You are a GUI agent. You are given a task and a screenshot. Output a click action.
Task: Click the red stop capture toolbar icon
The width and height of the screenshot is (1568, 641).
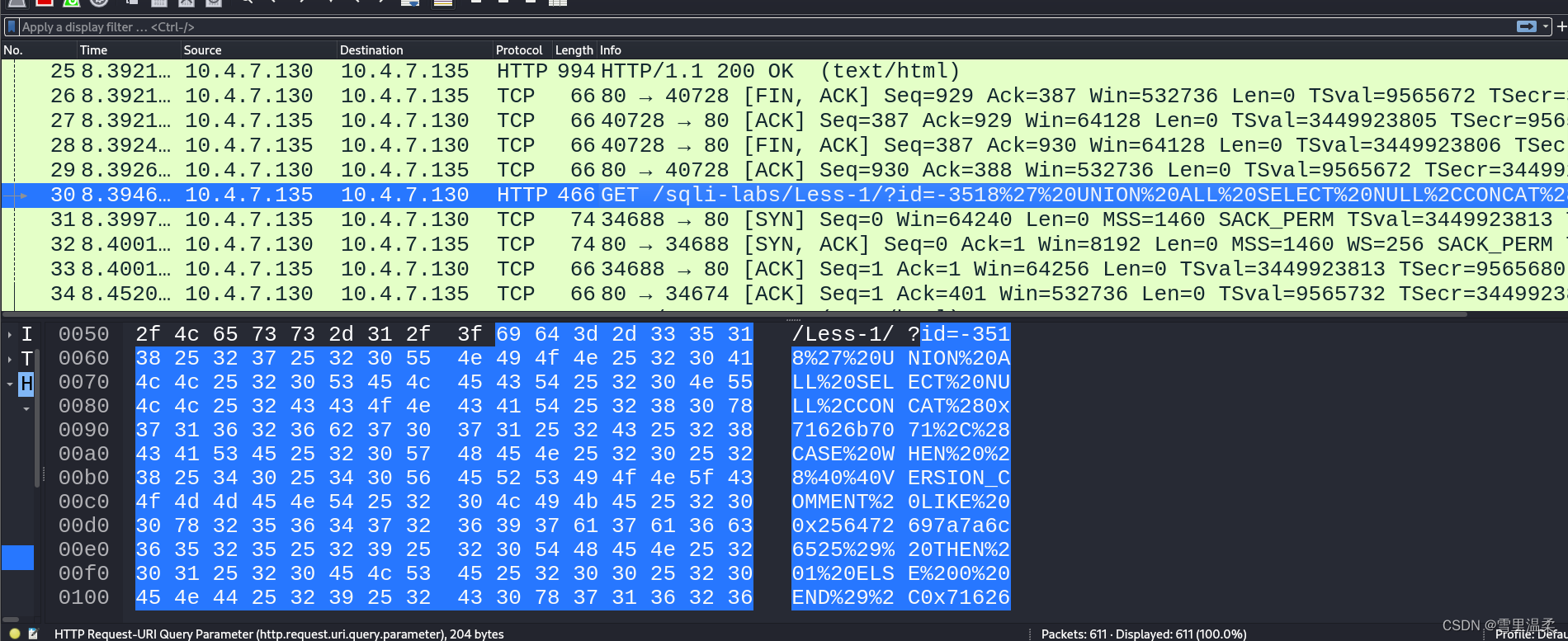click(45, 2)
